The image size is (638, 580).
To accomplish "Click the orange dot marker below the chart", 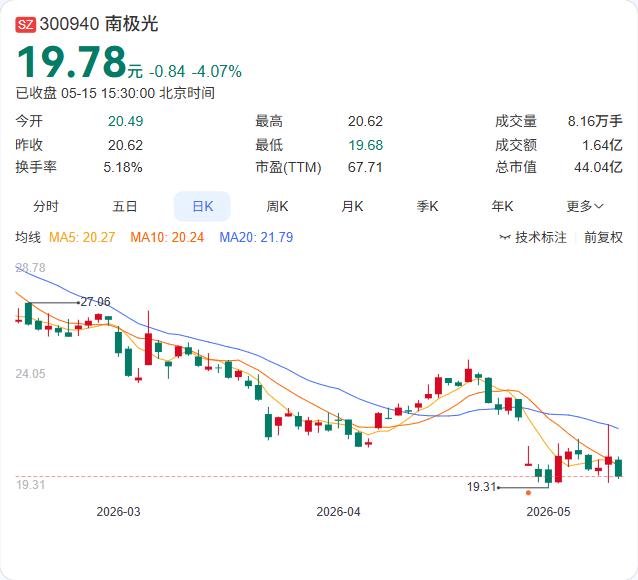I will [x=528, y=493].
